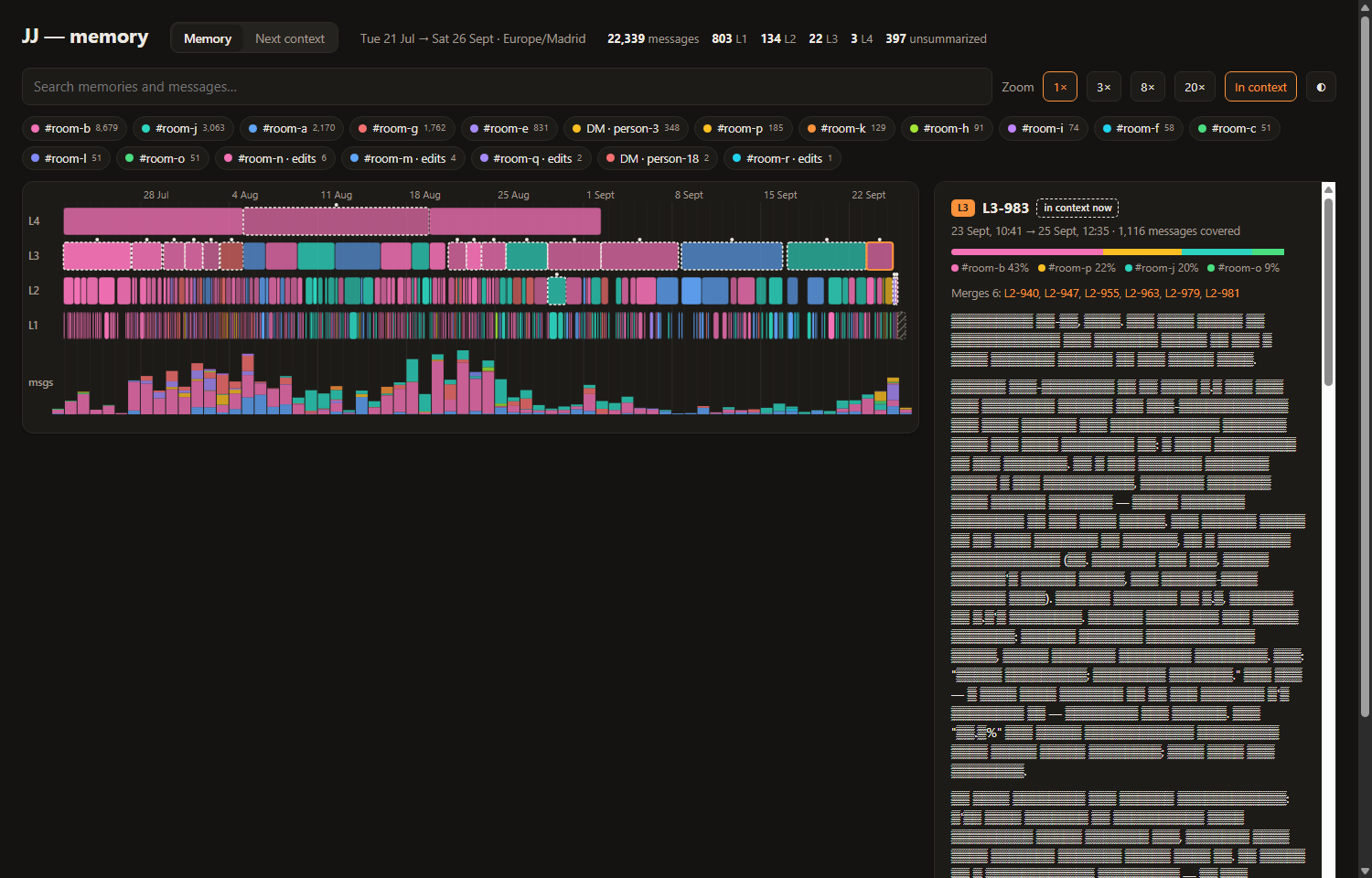The width and height of the screenshot is (1372, 878).
Task: Select the dashed-outline L4 block around 11 Aug
Action: [x=336, y=221]
